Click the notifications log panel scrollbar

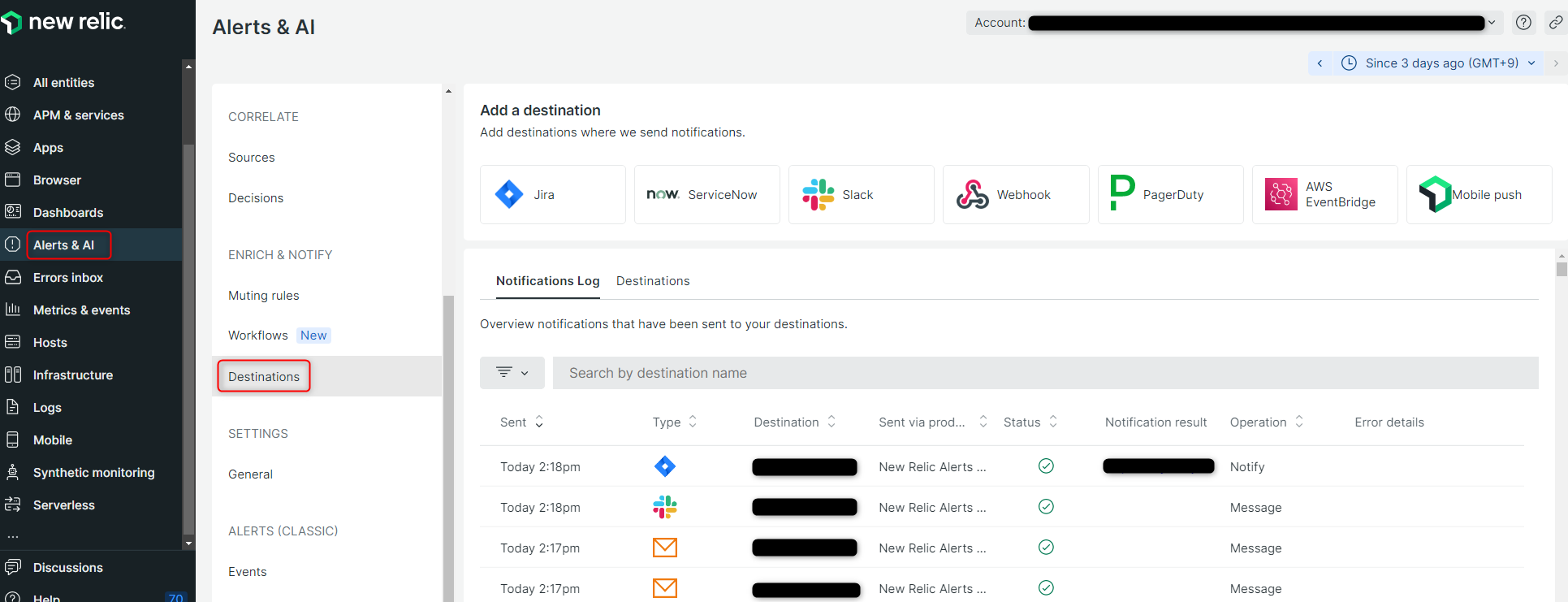point(1562,270)
